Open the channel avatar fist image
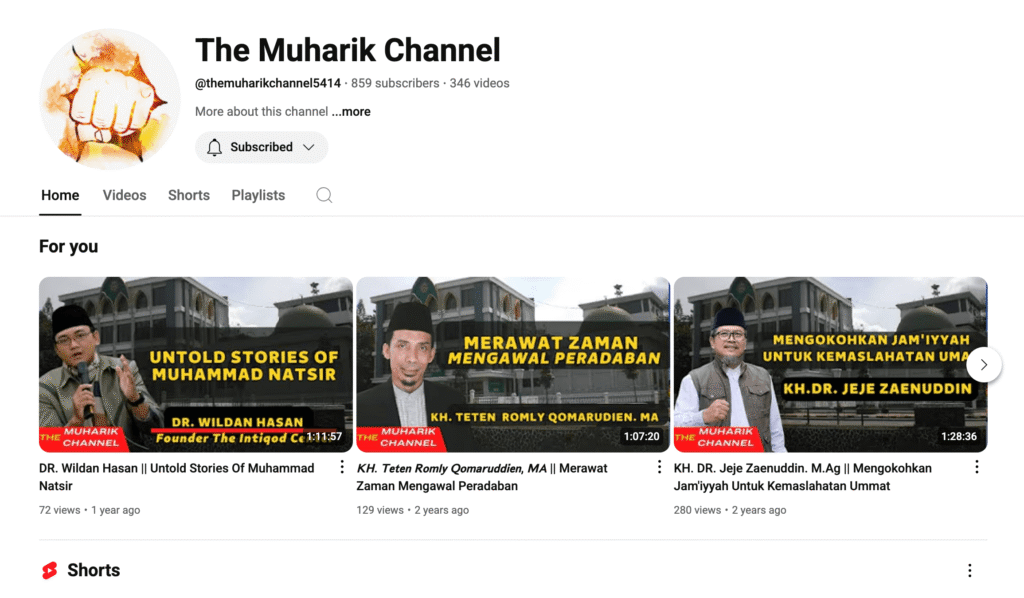This screenshot has width=1024, height=598. pyautogui.click(x=110, y=99)
